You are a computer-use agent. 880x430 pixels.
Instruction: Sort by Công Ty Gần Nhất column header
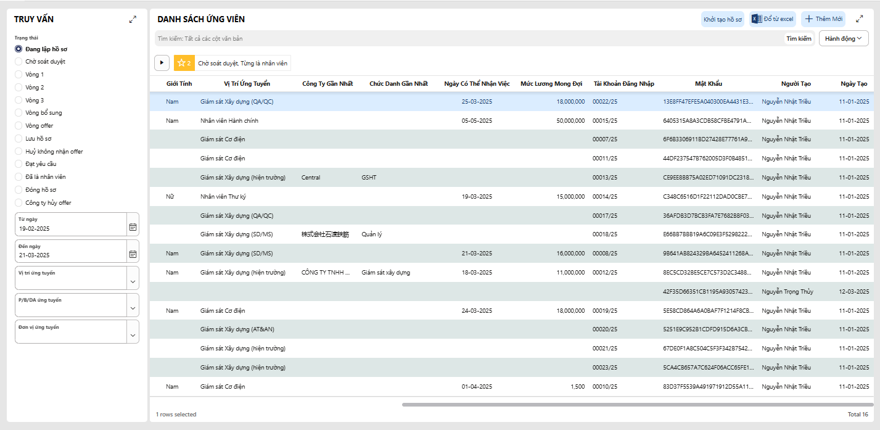point(328,84)
